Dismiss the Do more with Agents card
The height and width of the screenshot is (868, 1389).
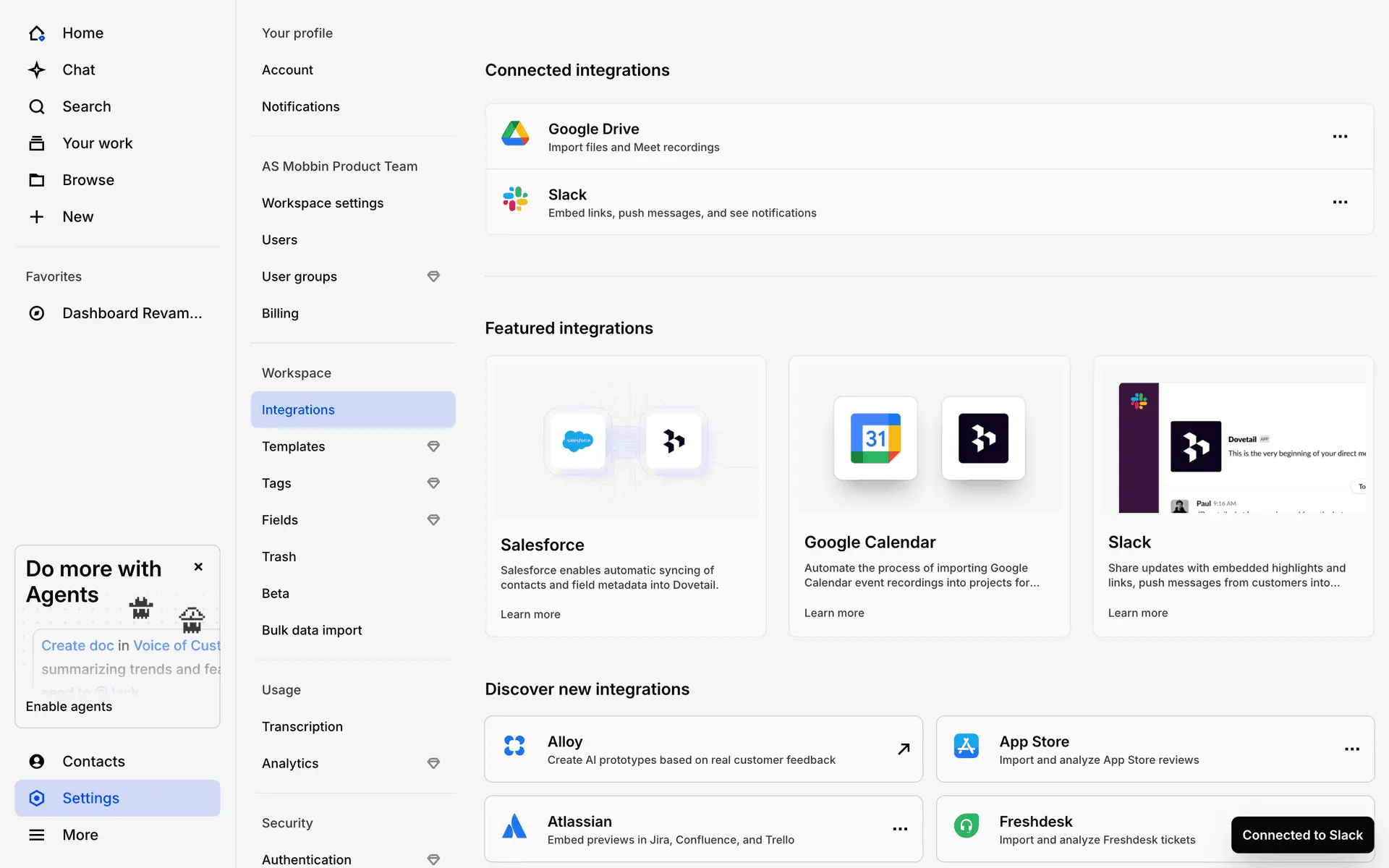(x=198, y=567)
